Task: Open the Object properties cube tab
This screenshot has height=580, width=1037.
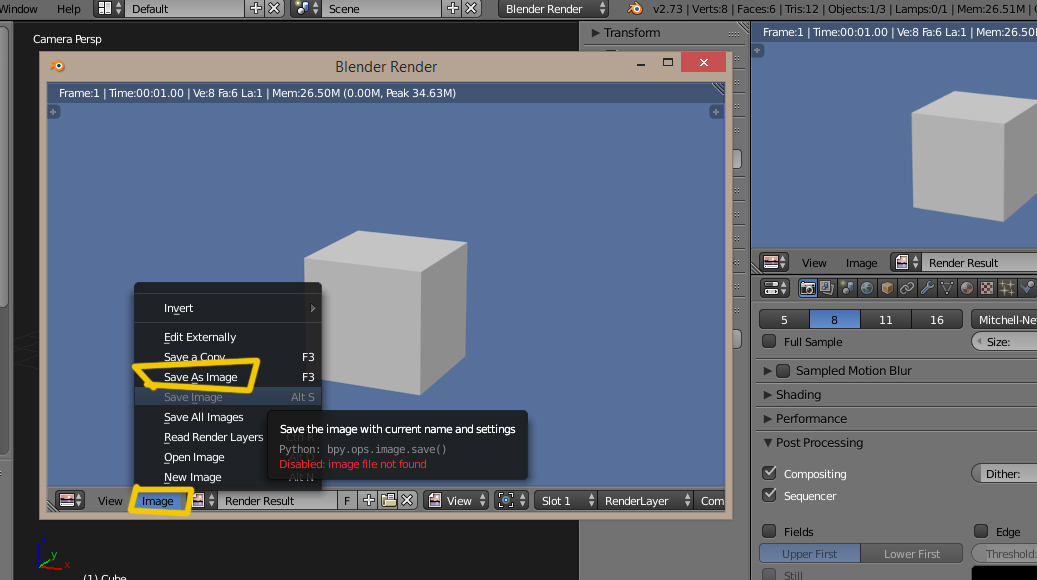Action: [x=887, y=288]
